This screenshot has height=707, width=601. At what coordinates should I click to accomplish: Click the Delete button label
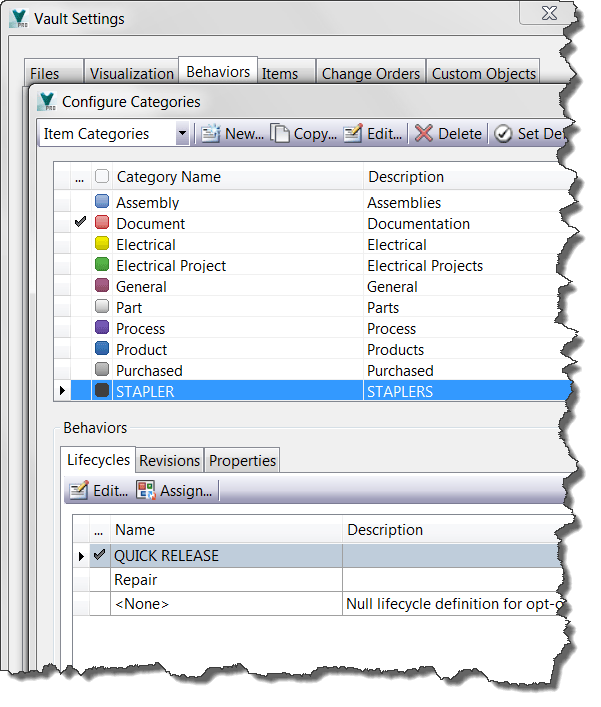click(460, 134)
